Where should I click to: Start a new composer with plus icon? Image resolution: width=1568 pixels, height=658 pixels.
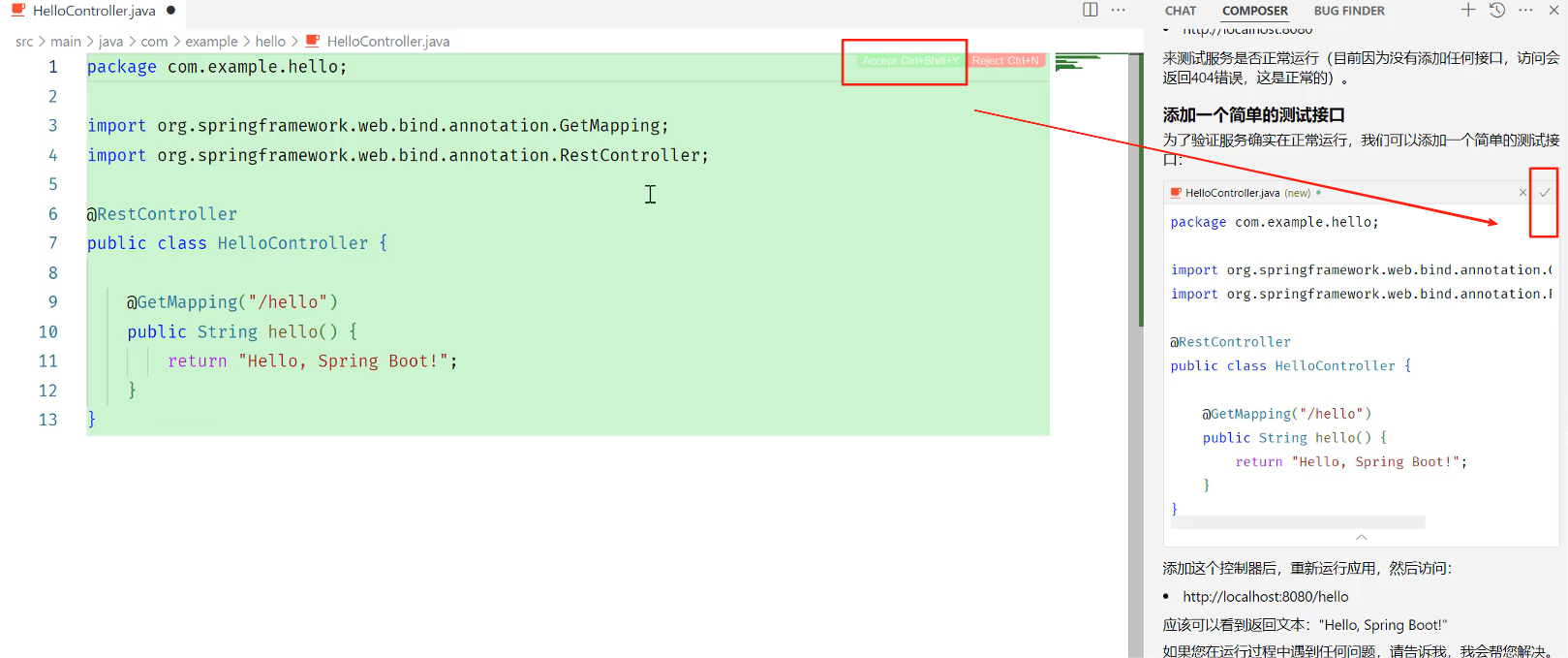(1468, 10)
